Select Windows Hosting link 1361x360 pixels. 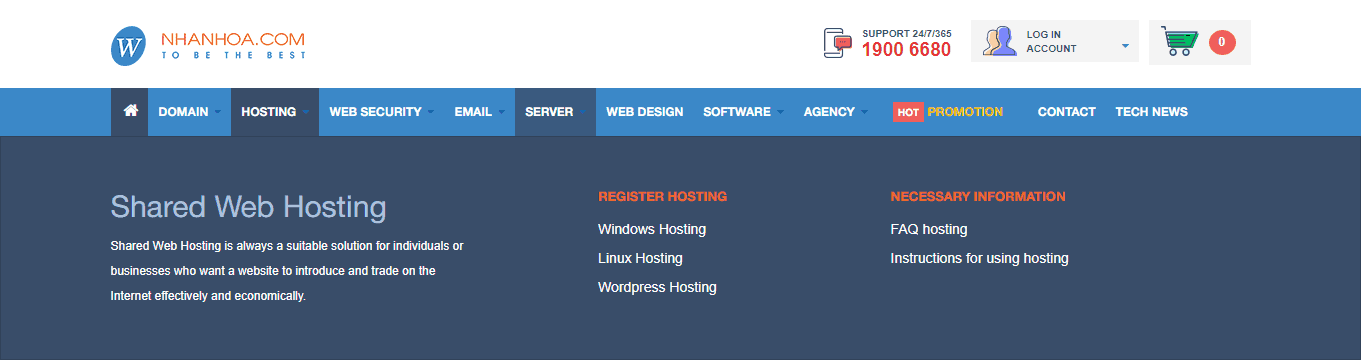pos(652,229)
